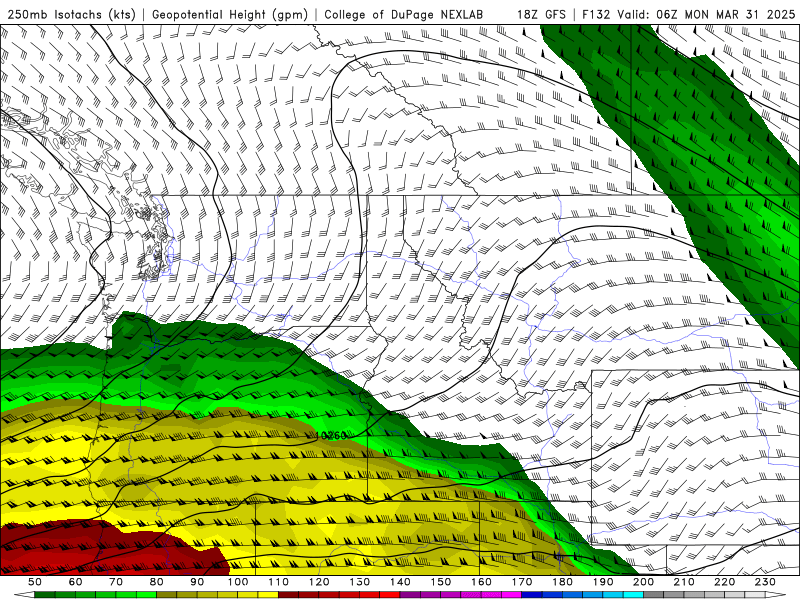This screenshot has width=800, height=600.
Task: Click the legend value '120'
Action: (x=319, y=582)
